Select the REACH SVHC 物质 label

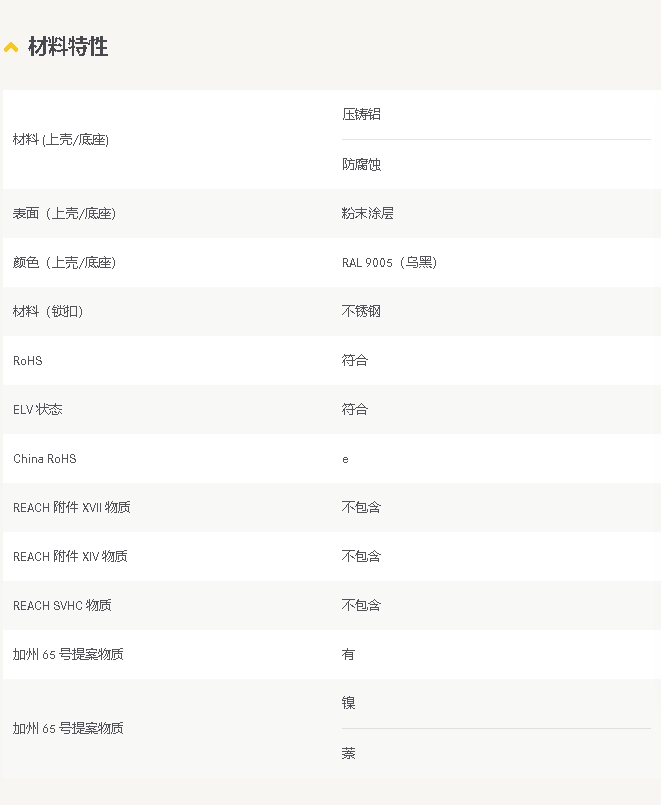(x=62, y=606)
